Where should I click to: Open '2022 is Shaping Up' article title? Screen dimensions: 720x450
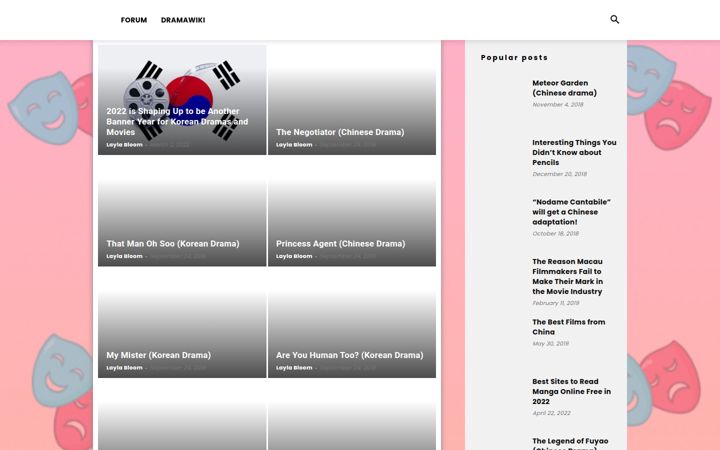(x=177, y=122)
